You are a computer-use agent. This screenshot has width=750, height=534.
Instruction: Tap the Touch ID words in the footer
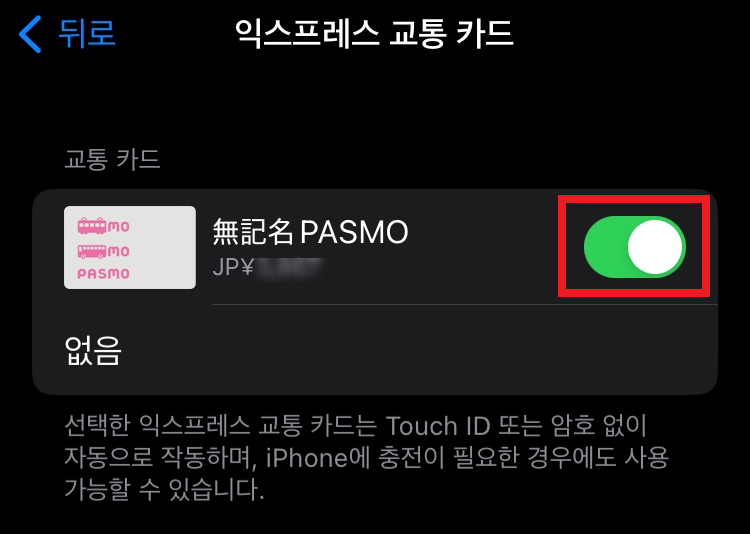point(438,426)
